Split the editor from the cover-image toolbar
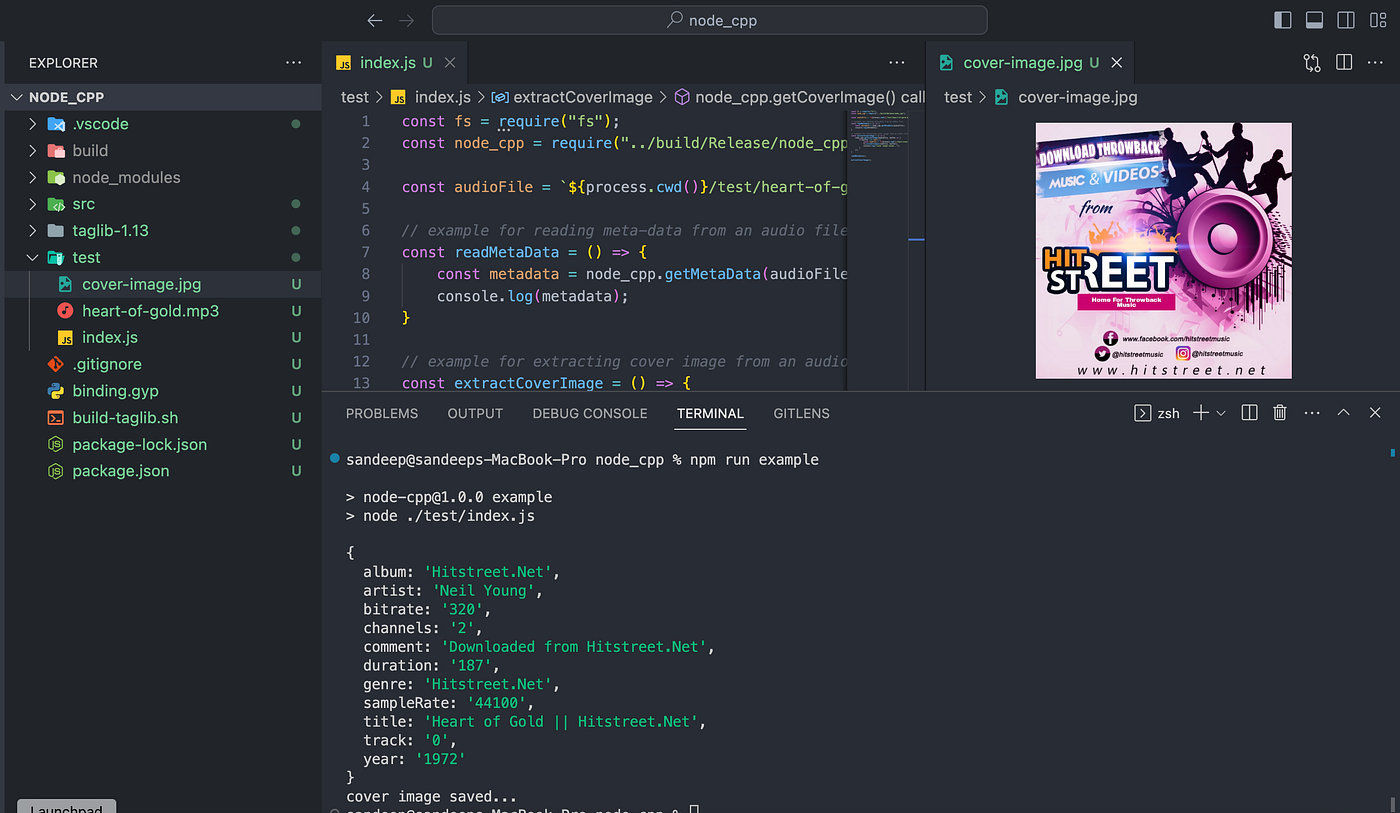The height and width of the screenshot is (813, 1400). pyautogui.click(x=1344, y=62)
